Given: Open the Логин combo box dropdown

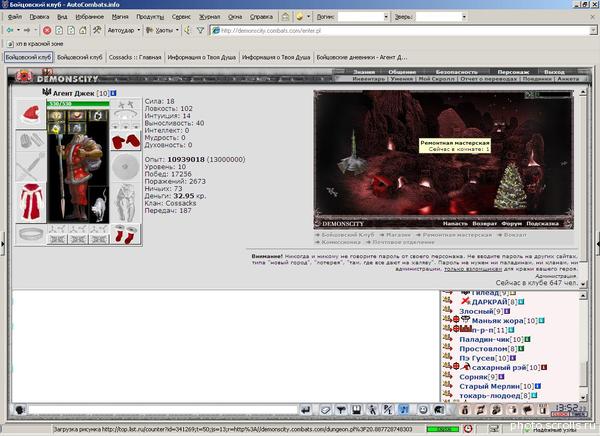Looking at the screenshot, I should [x=386, y=17].
